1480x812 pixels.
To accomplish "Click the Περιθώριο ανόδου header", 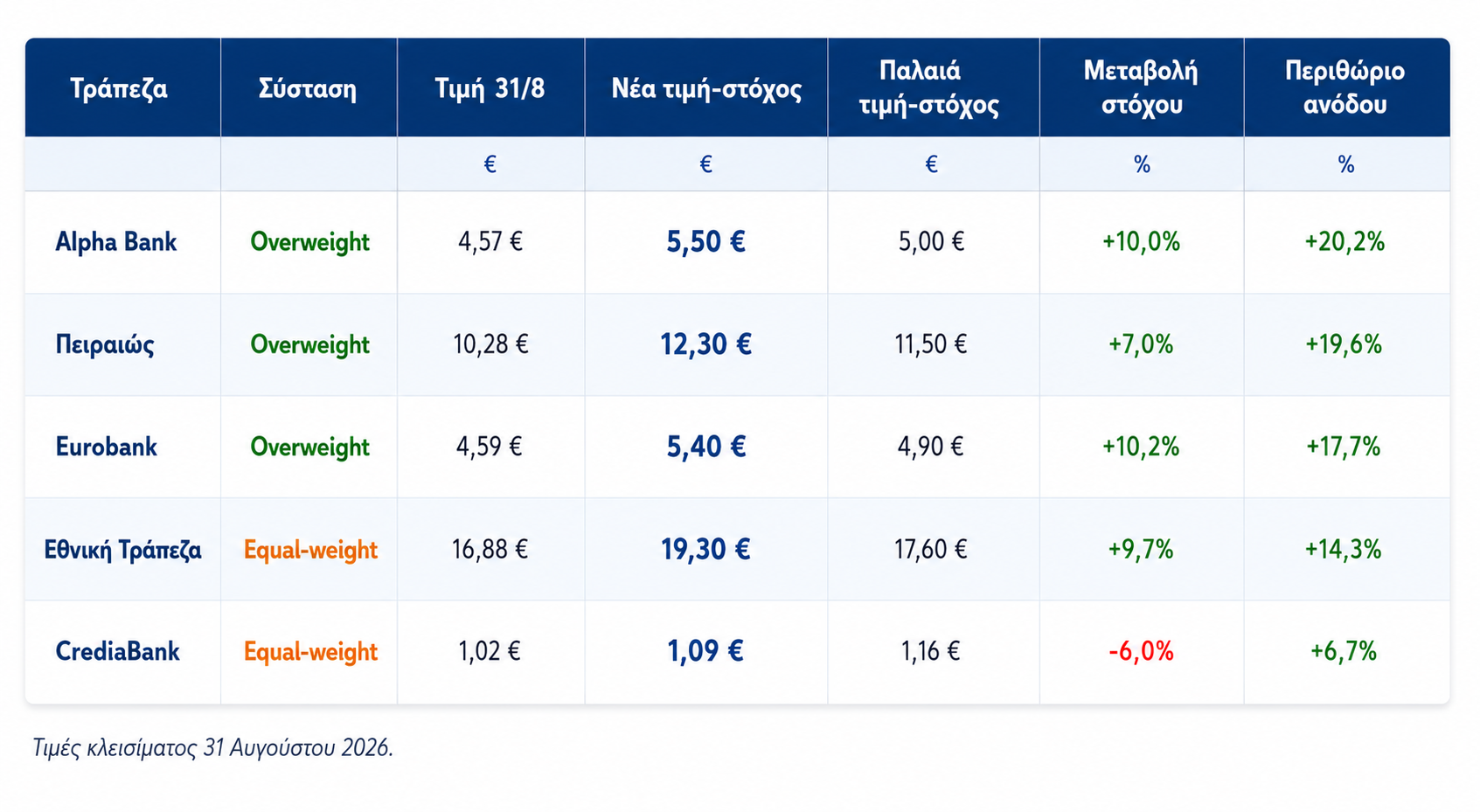I will (1345, 87).
